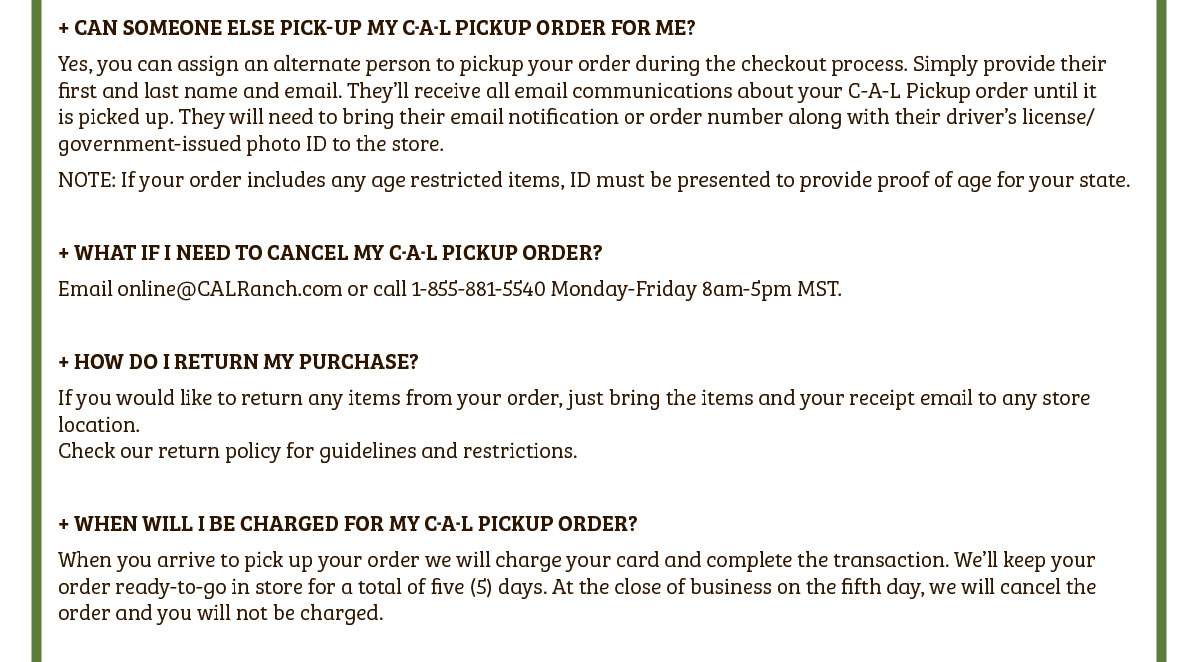Image resolution: width=1200 pixels, height=662 pixels.
Task: Toggle the "What if I need to cancel" heading
Action: point(338,252)
